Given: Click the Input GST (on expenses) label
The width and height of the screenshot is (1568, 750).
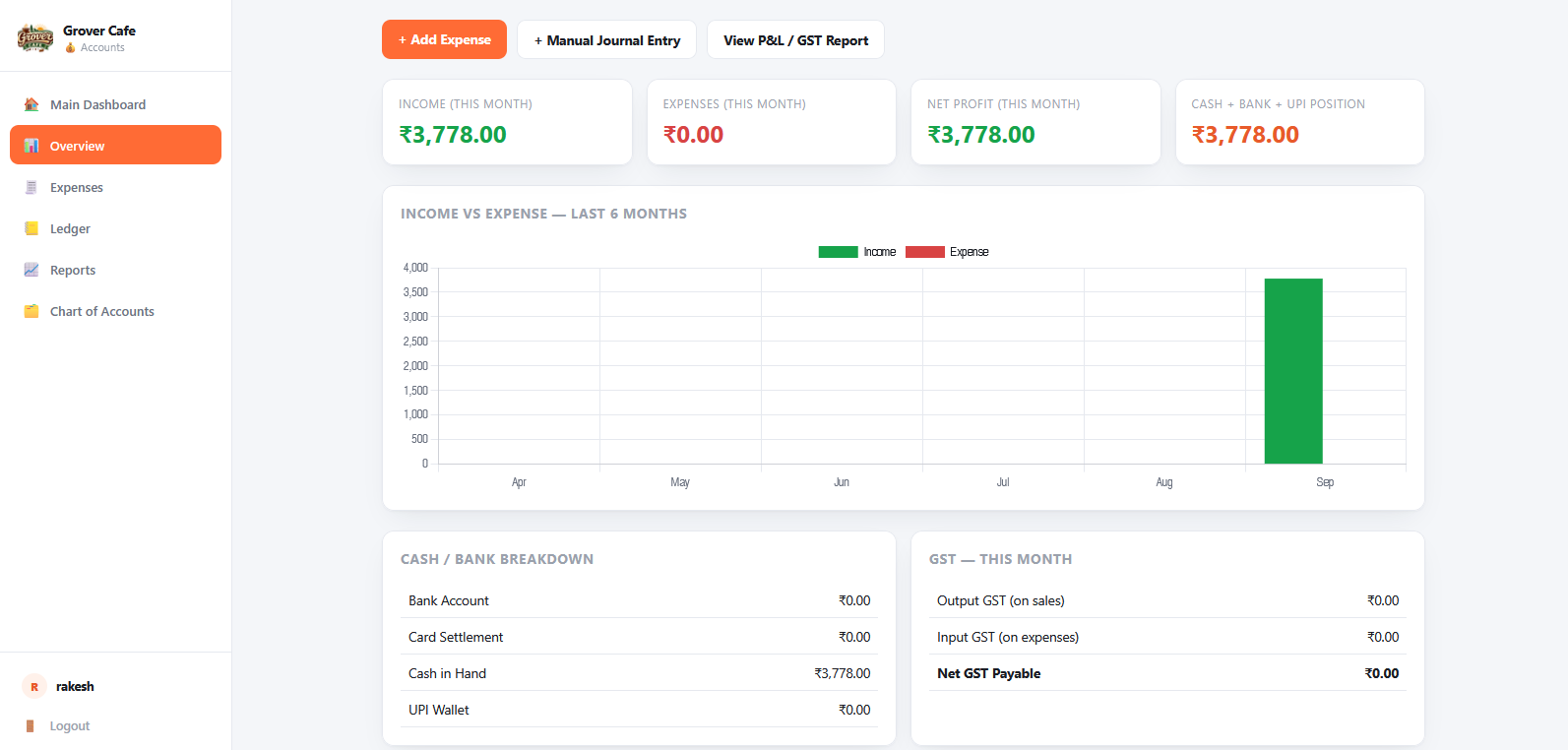Looking at the screenshot, I should pyautogui.click(x=1008, y=637).
